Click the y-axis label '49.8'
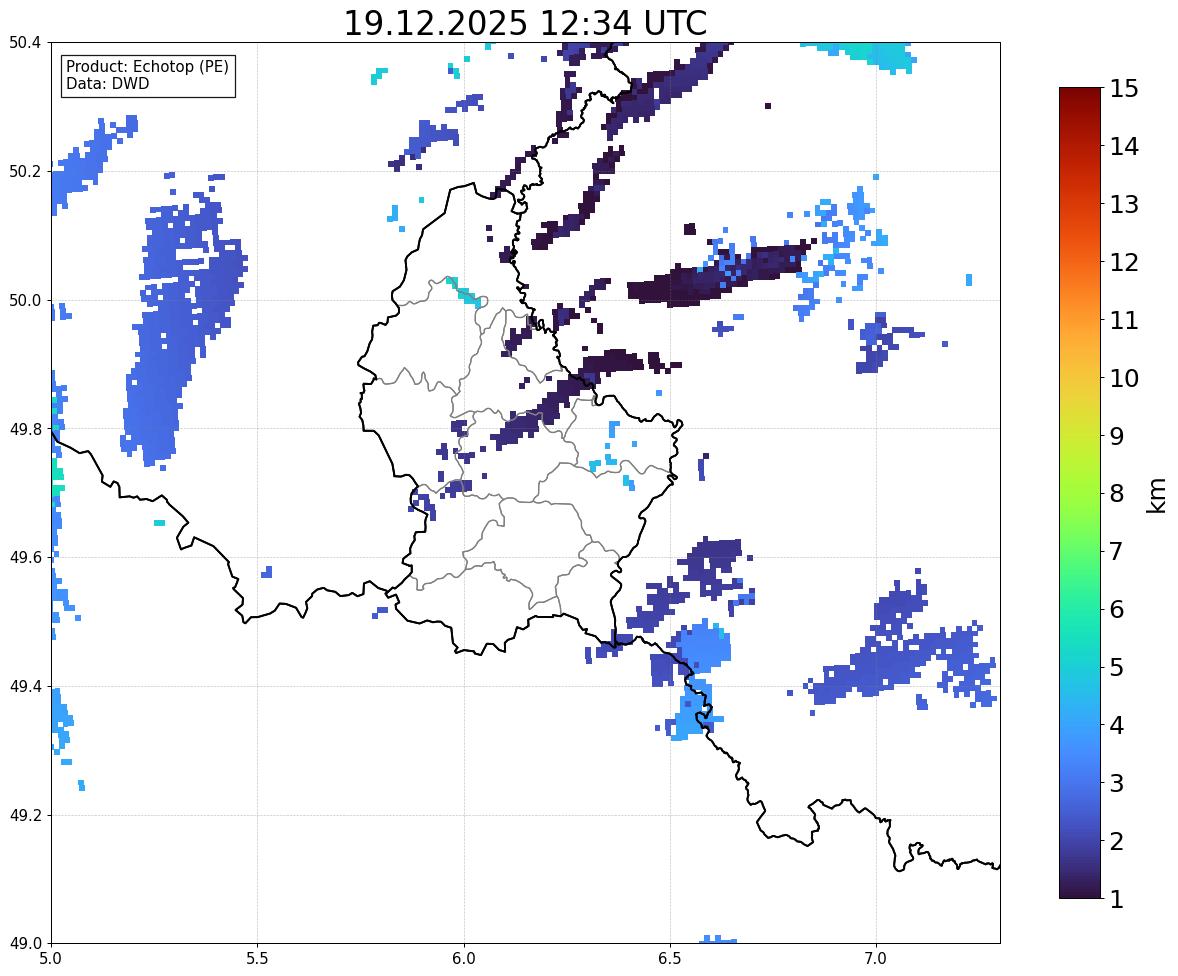1178x976 pixels. coord(25,429)
